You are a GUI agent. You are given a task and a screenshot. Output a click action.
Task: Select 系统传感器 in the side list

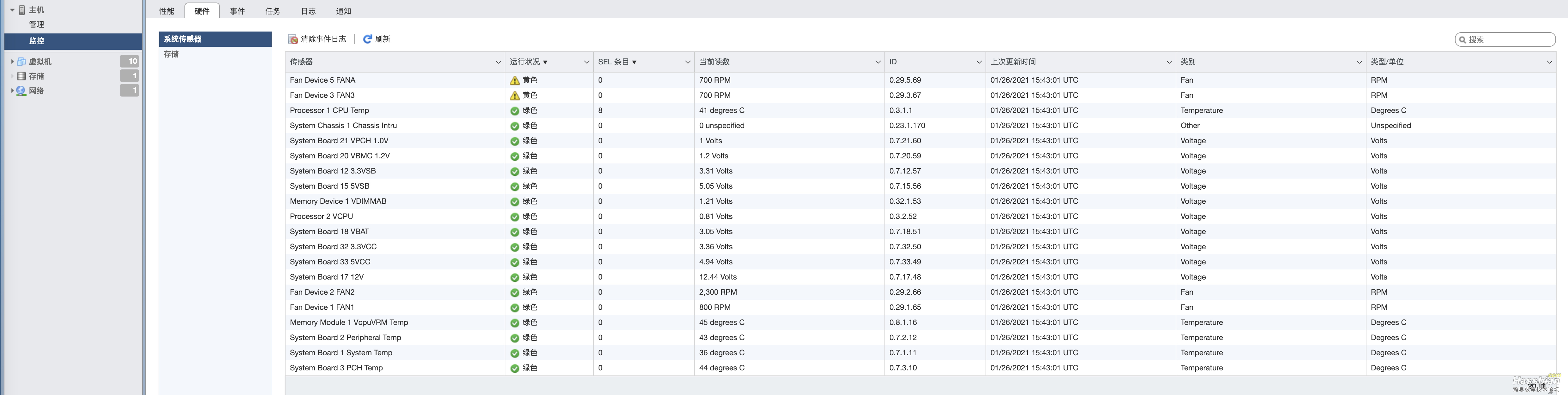(x=215, y=39)
